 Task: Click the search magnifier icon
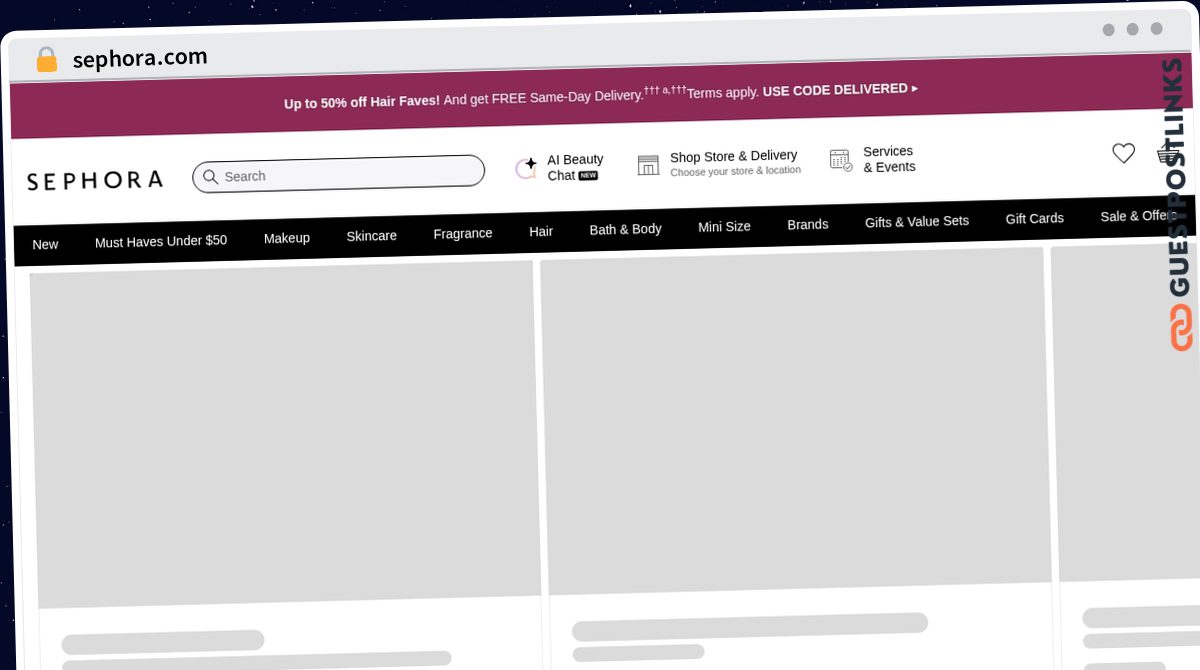pos(210,177)
